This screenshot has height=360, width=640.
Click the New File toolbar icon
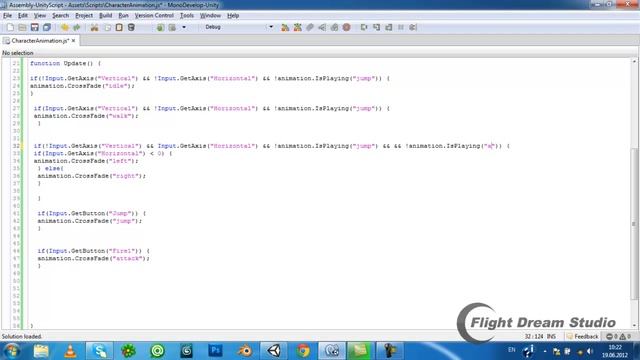(x=10, y=27)
